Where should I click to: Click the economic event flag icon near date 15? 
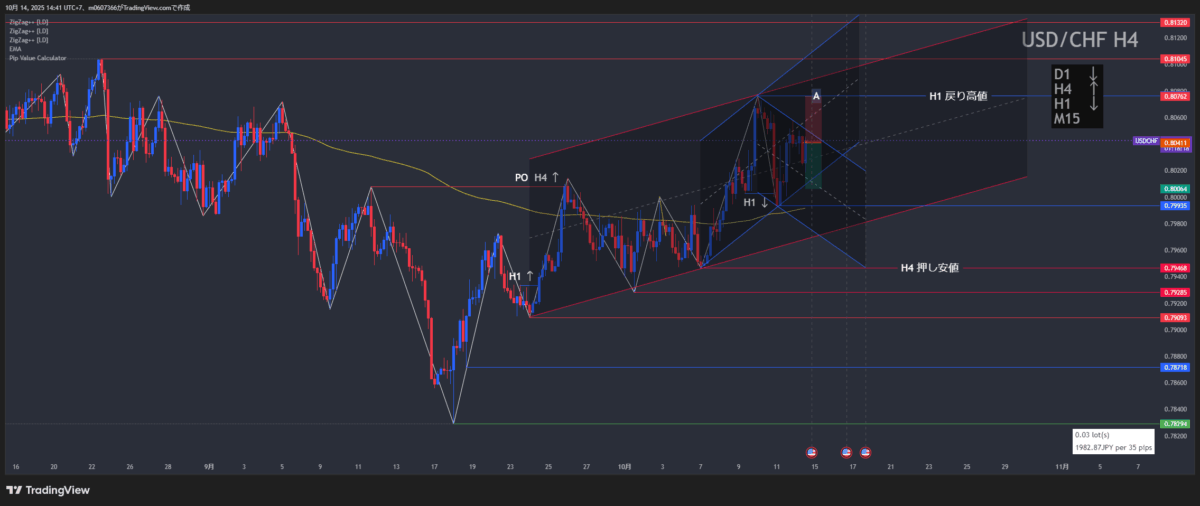tap(811, 452)
